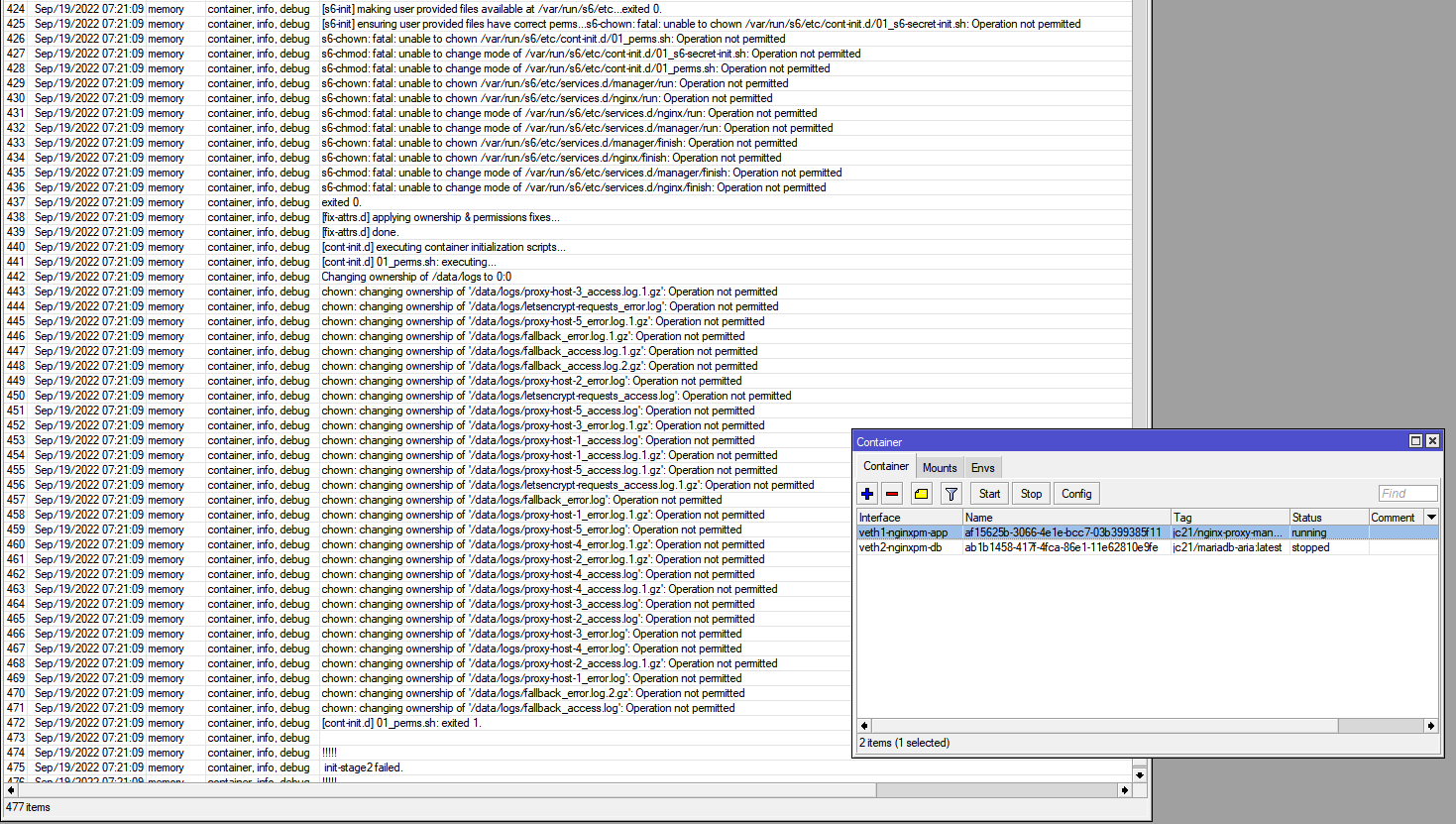This screenshot has height=824, width=1456.
Task: Select log entry 438 fix-attrs.d applying ownership
Action: (x=566, y=217)
